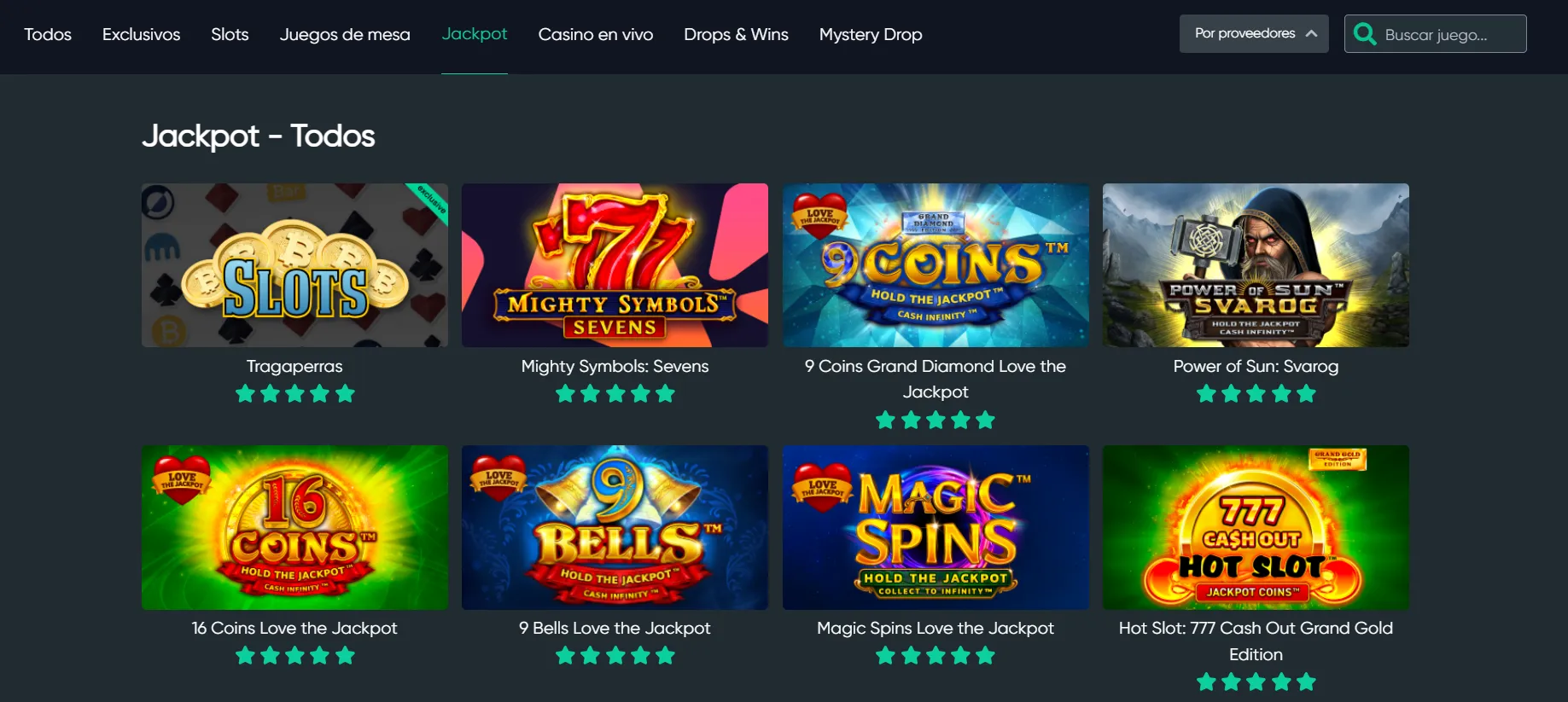Click star rating under Mighty Symbols: Sevens
The image size is (1568, 702).
[x=615, y=394]
